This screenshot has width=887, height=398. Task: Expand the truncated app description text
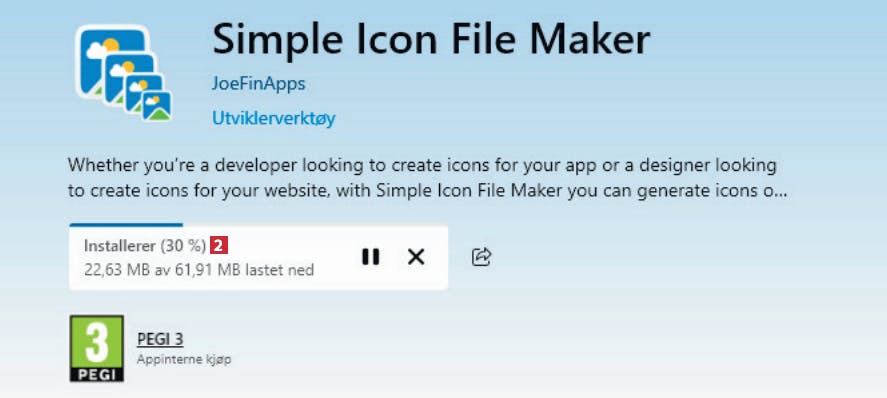point(428,179)
